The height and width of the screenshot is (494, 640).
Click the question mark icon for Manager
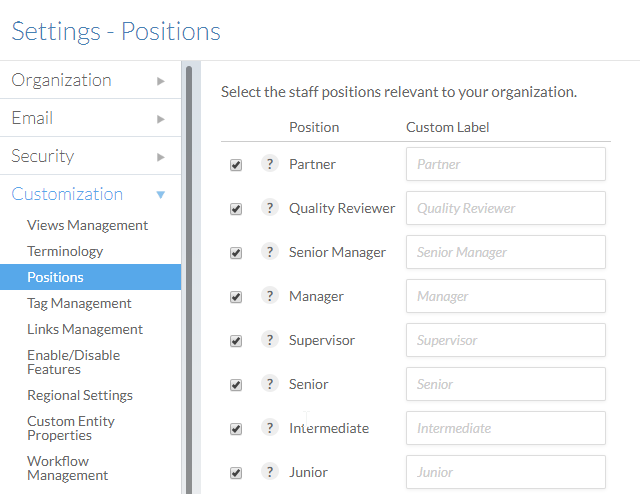tap(269, 296)
